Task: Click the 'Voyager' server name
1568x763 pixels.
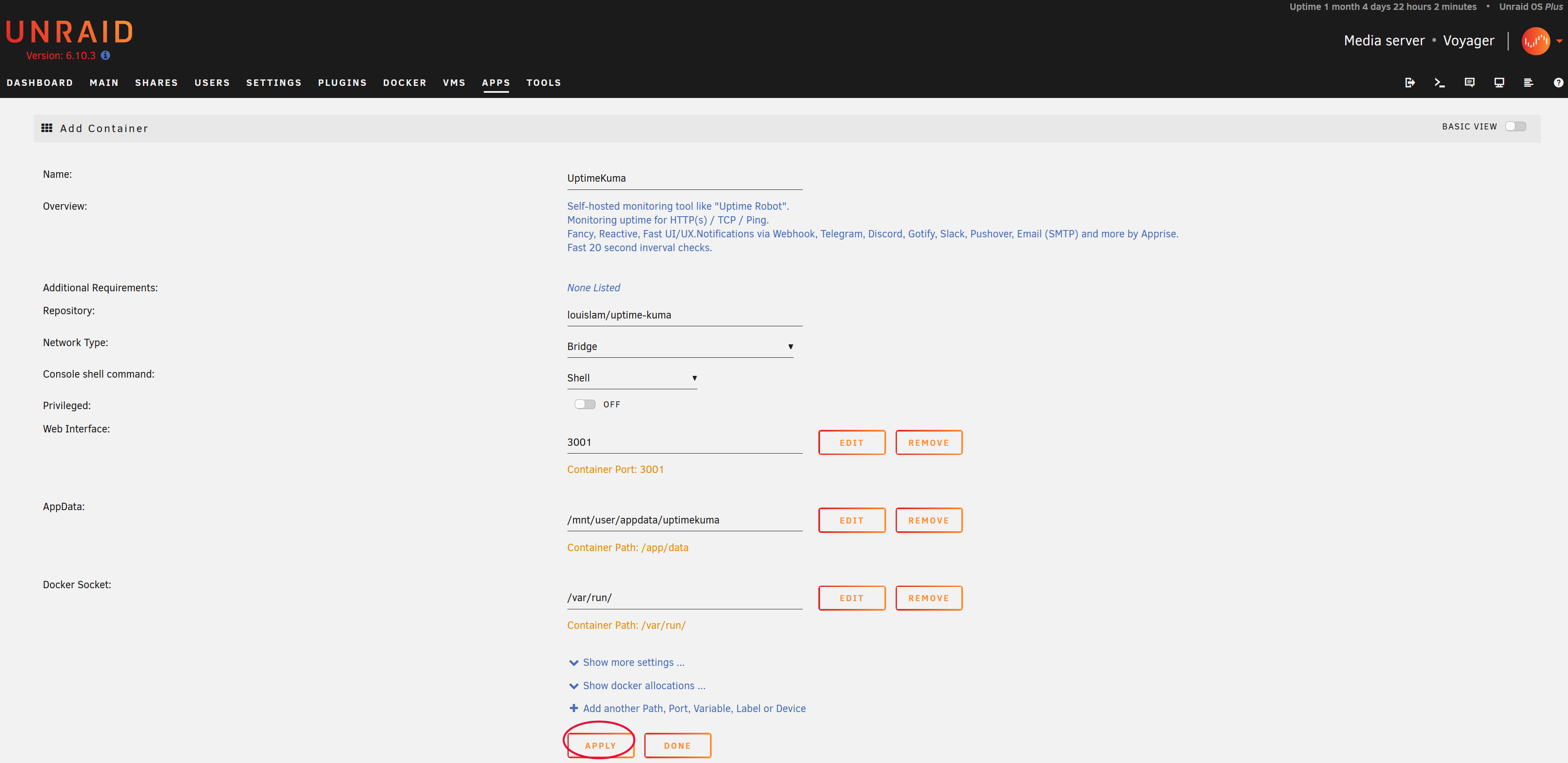Action: pos(1468,41)
